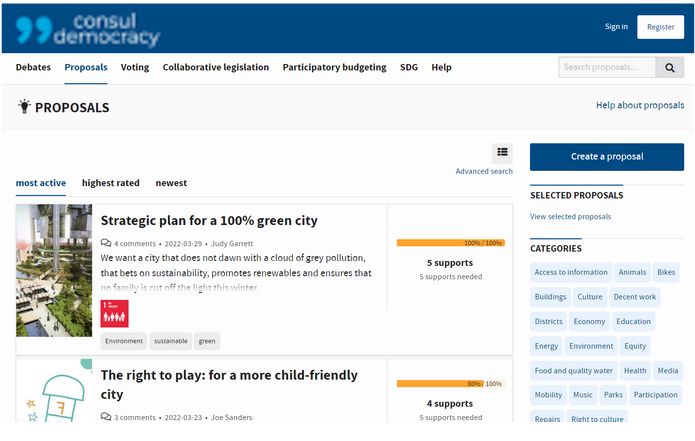Show newest proposals

click(x=171, y=183)
